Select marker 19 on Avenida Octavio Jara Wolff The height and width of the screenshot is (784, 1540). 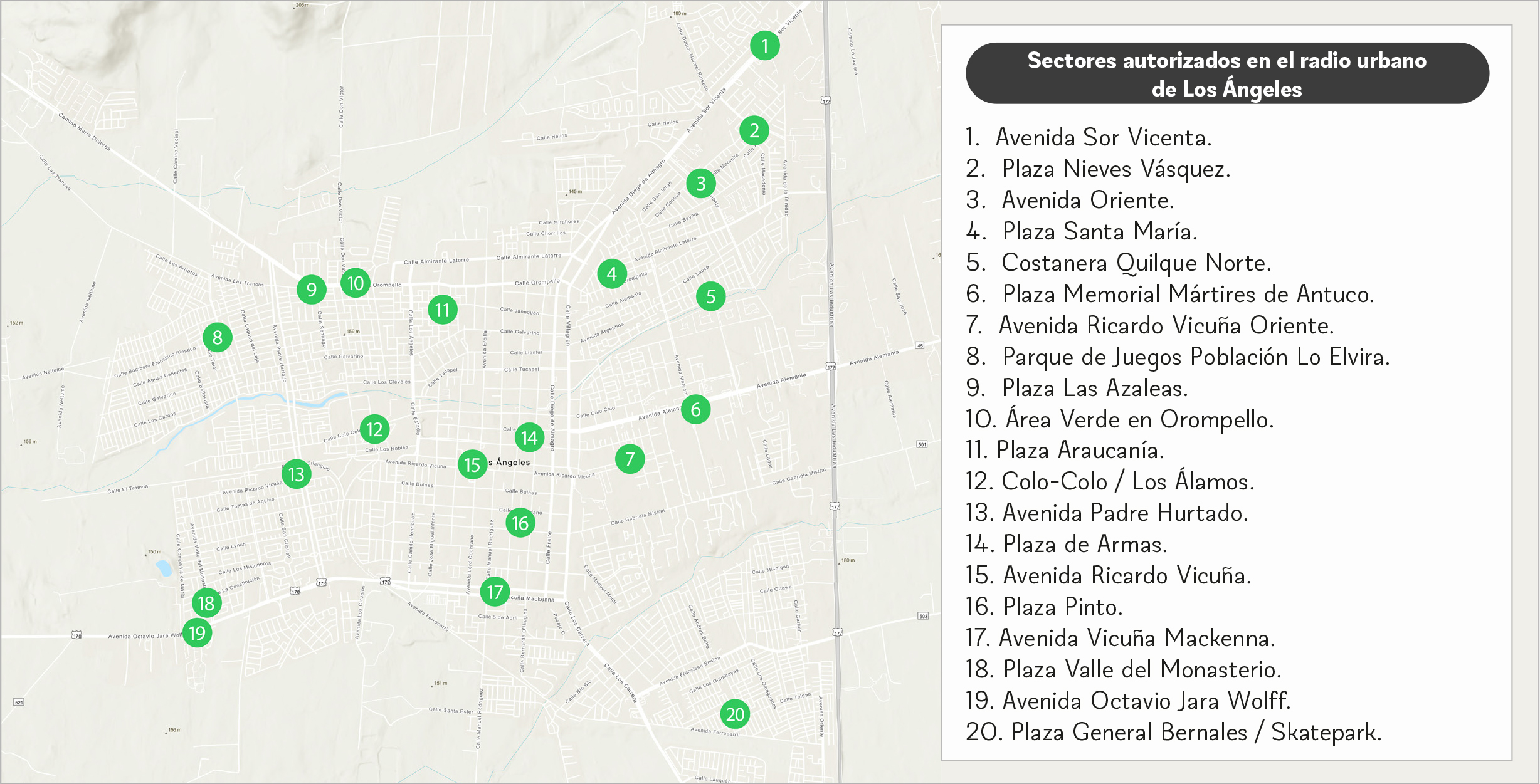[196, 632]
